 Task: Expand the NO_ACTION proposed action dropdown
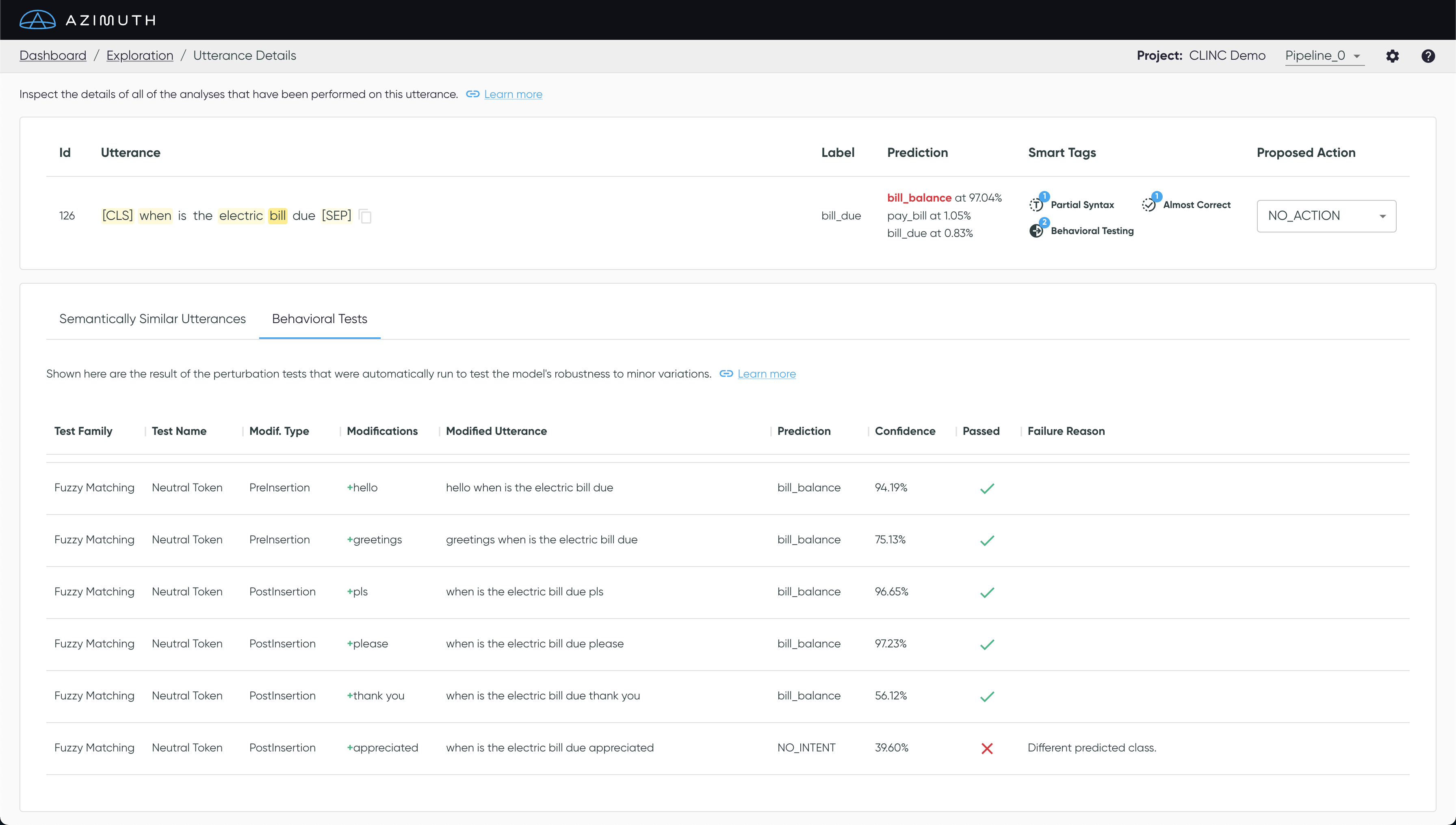pos(1326,216)
